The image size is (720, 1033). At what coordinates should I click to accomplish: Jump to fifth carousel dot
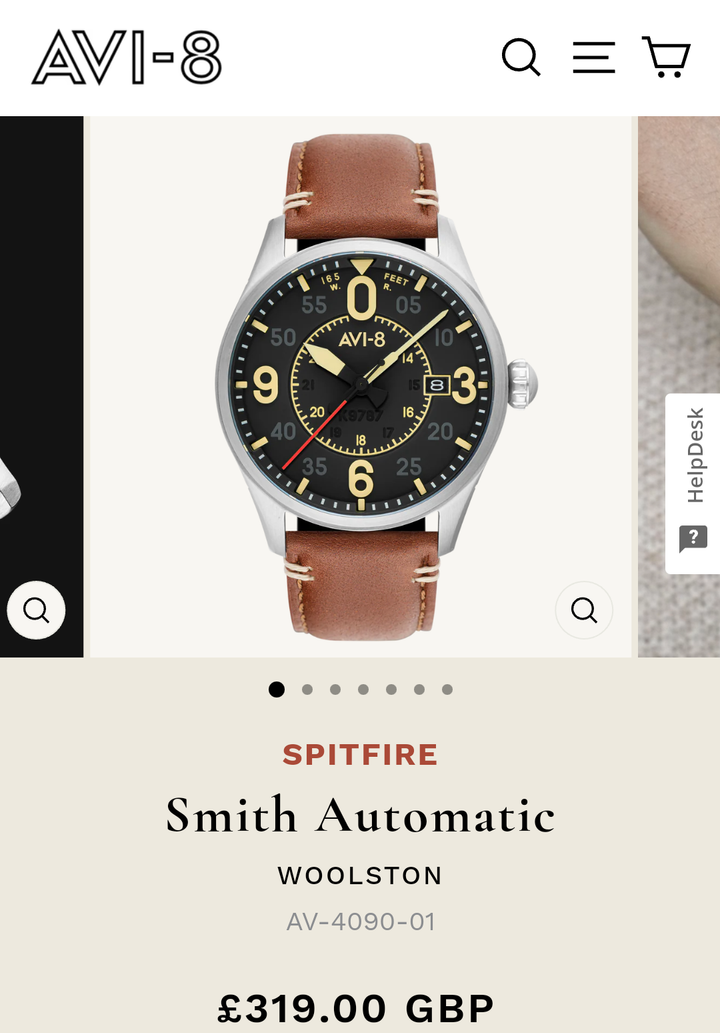pos(391,689)
